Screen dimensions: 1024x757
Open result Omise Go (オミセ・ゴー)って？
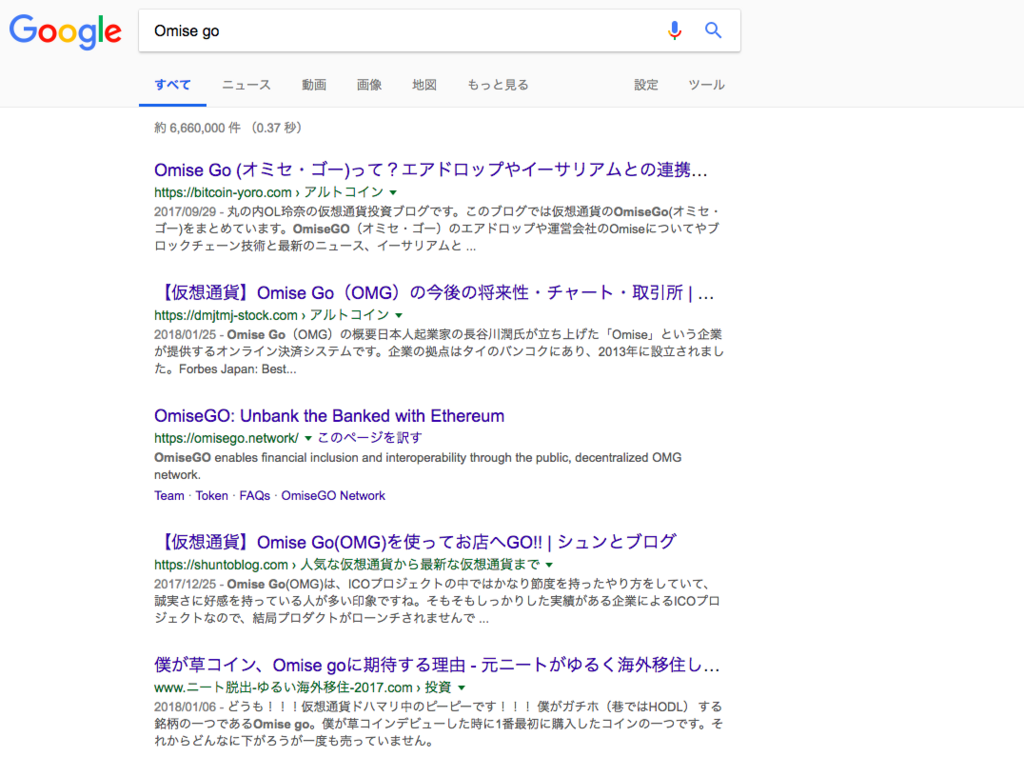click(x=431, y=170)
